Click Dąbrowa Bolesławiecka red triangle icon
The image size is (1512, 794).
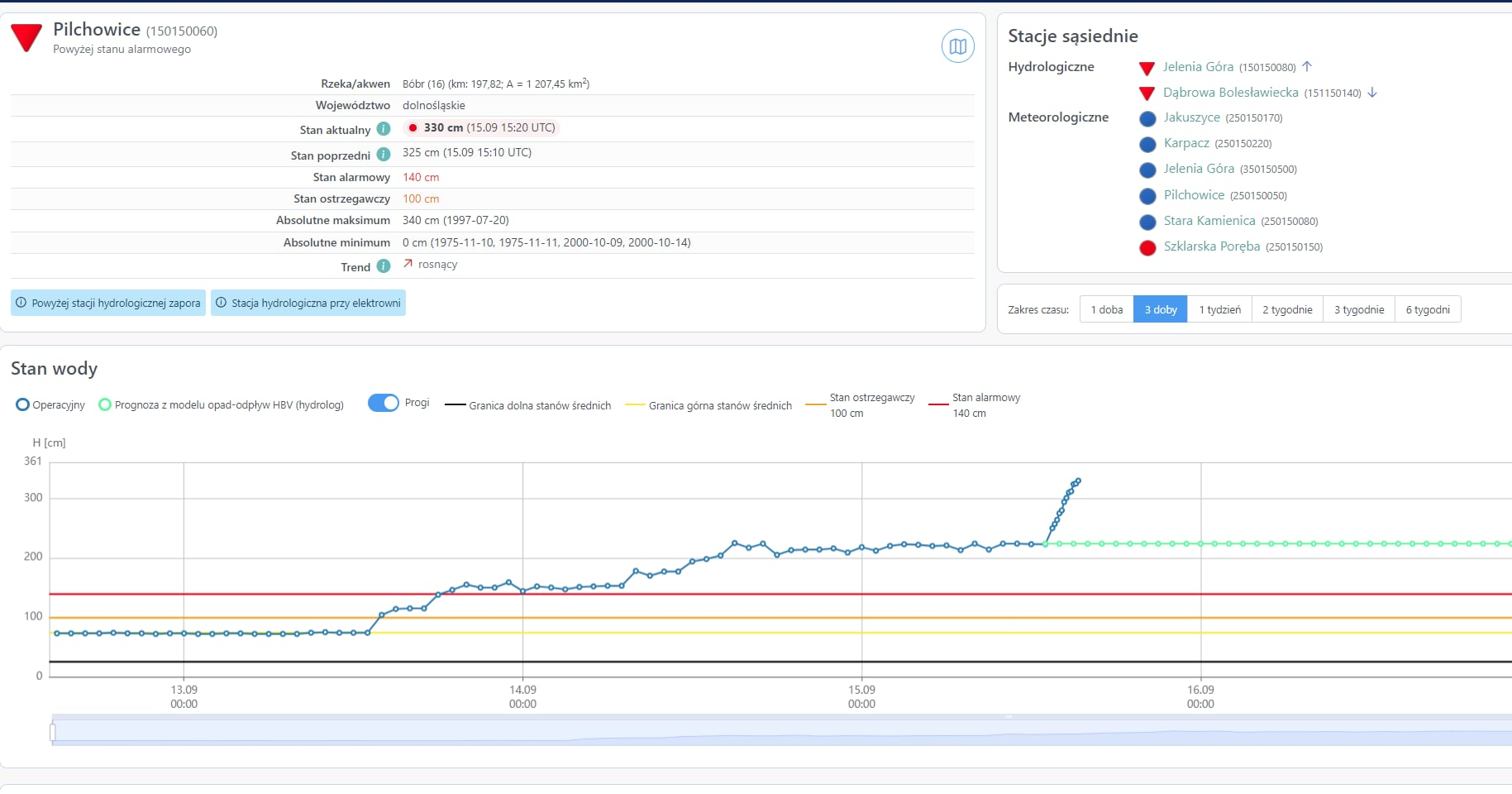coord(1147,93)
